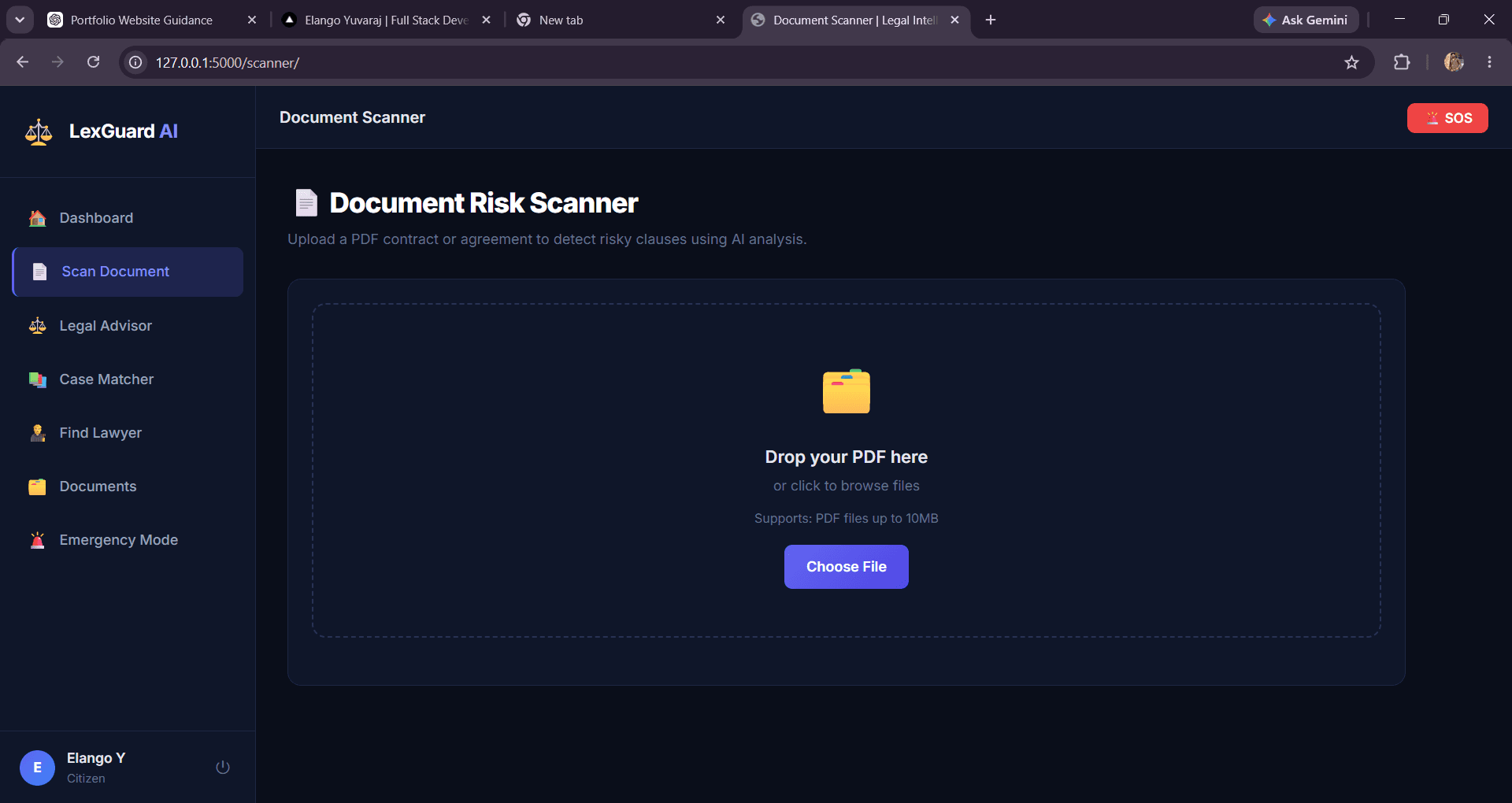Image resolution: width=1512 pixels, height=803 pixels.
Task: Open Dashboard from the sidebar
Action: click(x=128, y=218)
